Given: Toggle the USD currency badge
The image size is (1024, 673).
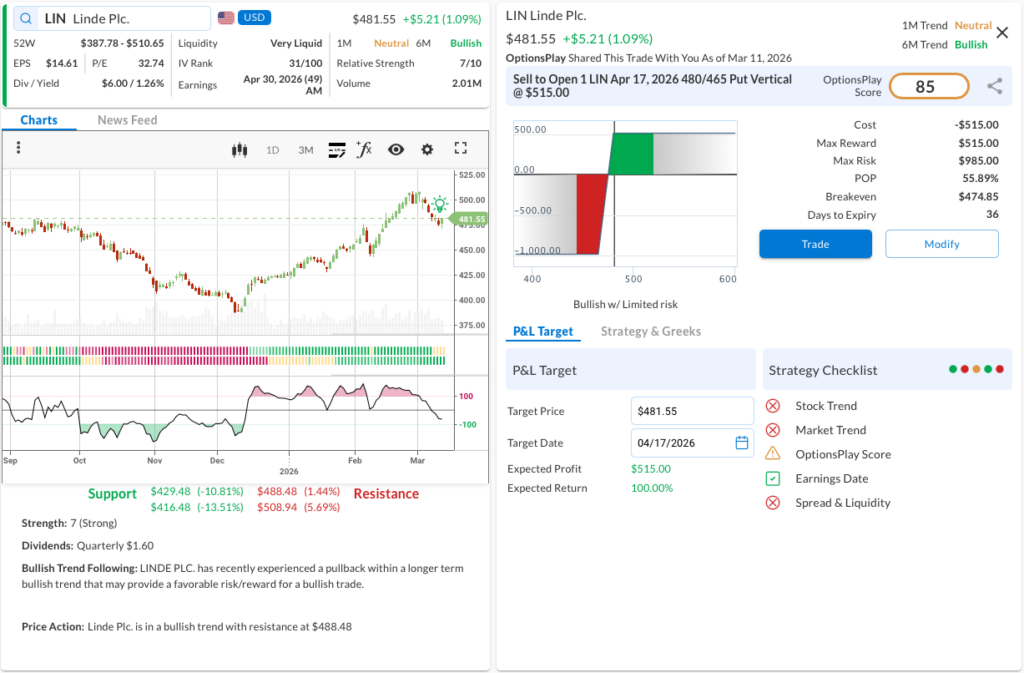Looking at the screenshot, I should (x=254, y=18).
